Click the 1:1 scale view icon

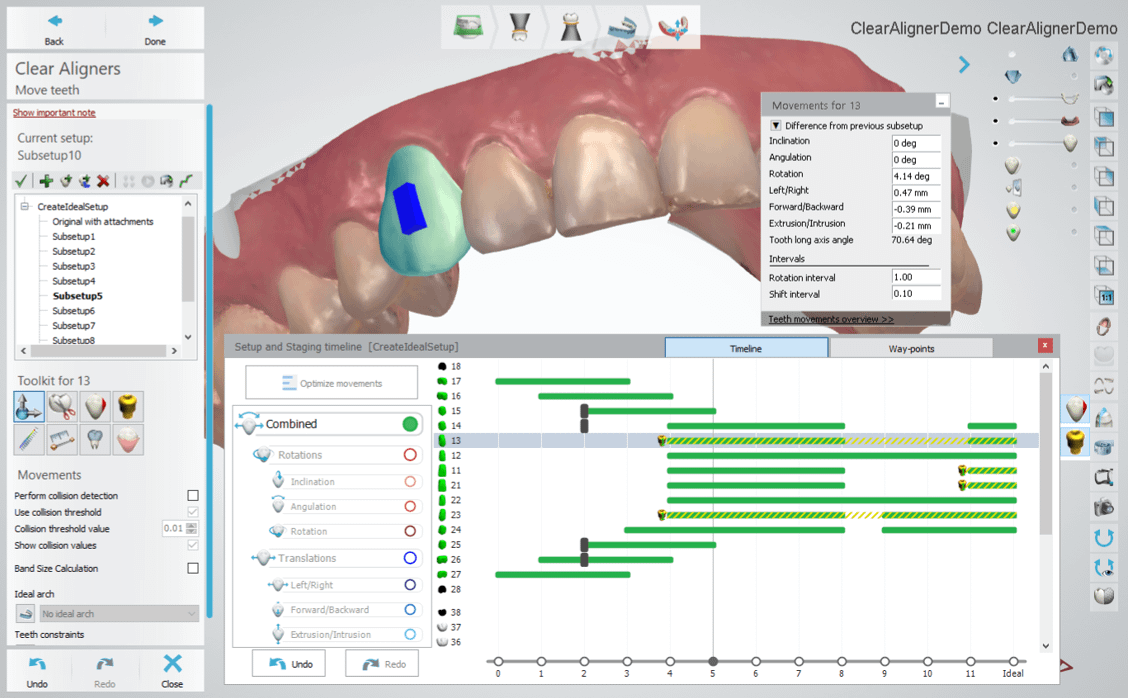point(1104,297)
